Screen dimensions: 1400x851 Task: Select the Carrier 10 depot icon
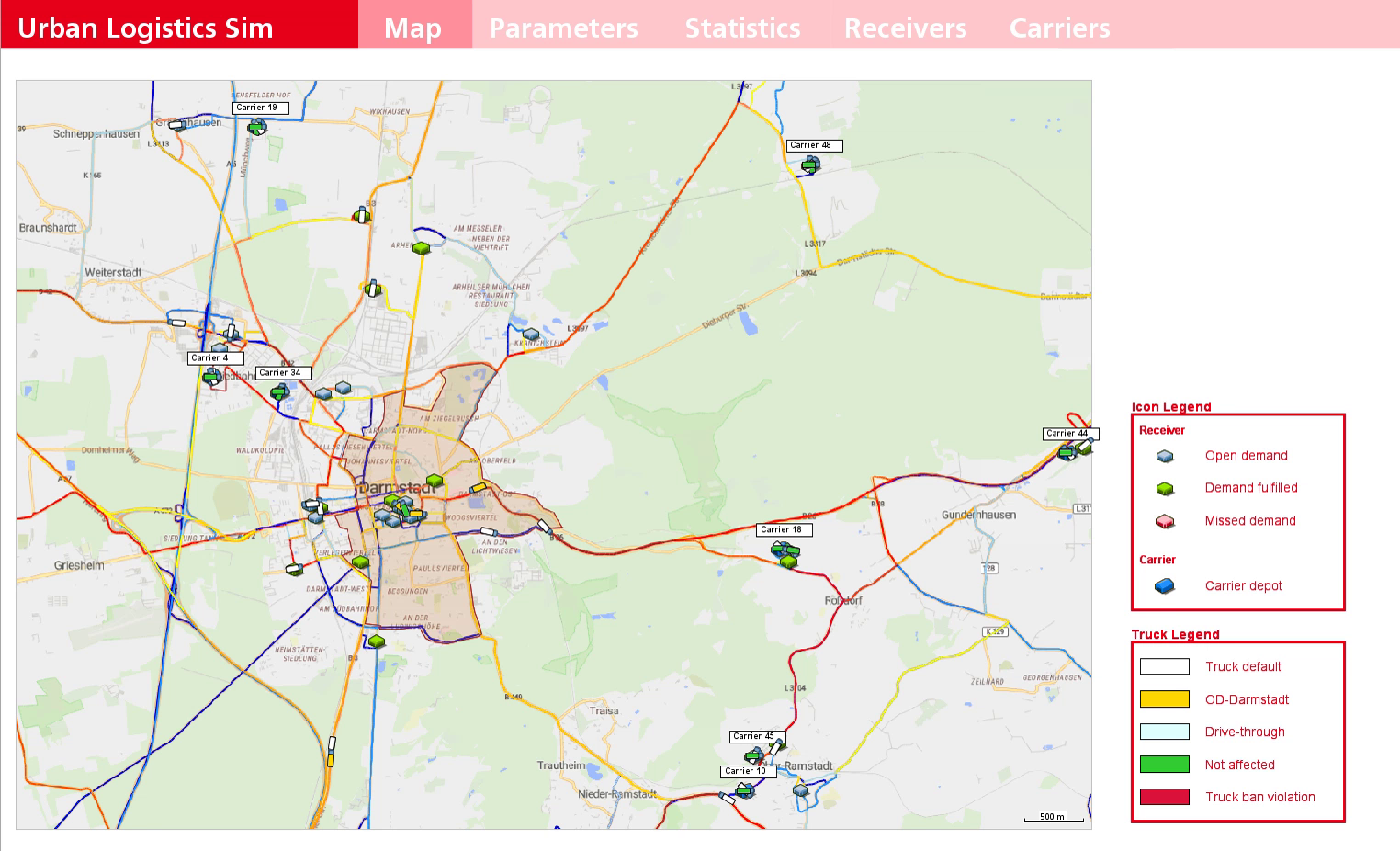click(x=745, y=789)
